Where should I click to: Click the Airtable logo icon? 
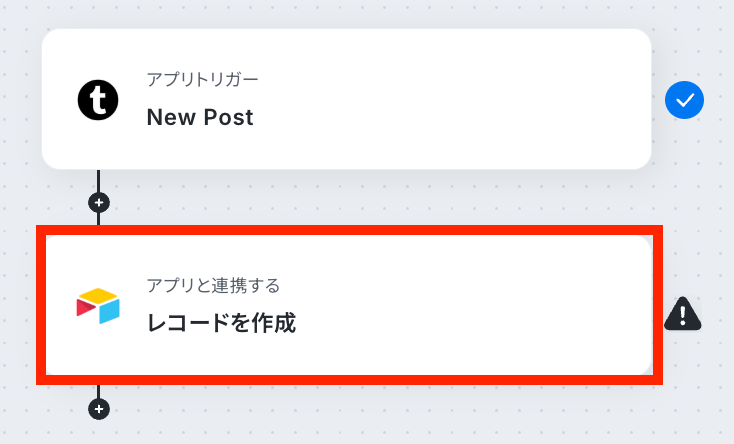98,306
